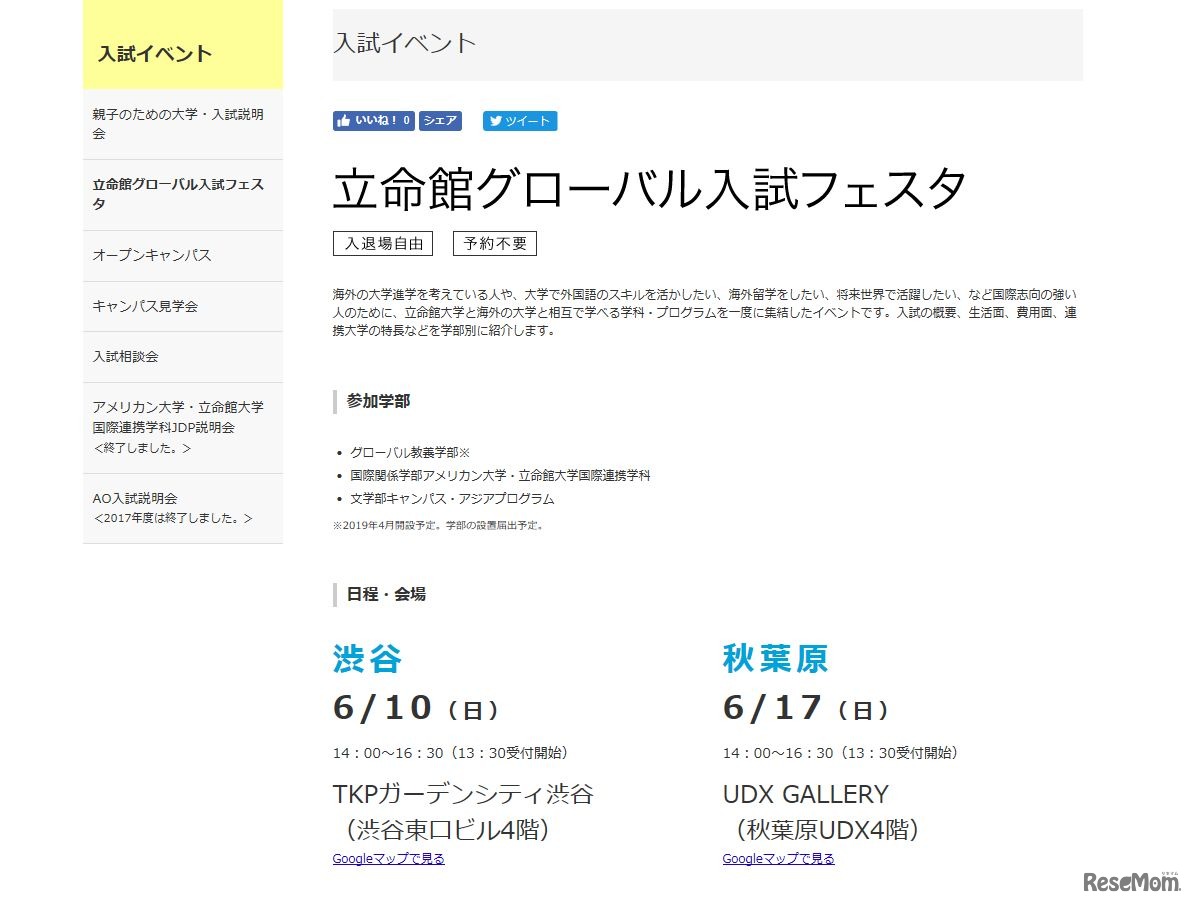Screen dimensions: 1194x905
Task: Click the ※2019年4月開設予定 footnote text
Action: coord(439,526)
